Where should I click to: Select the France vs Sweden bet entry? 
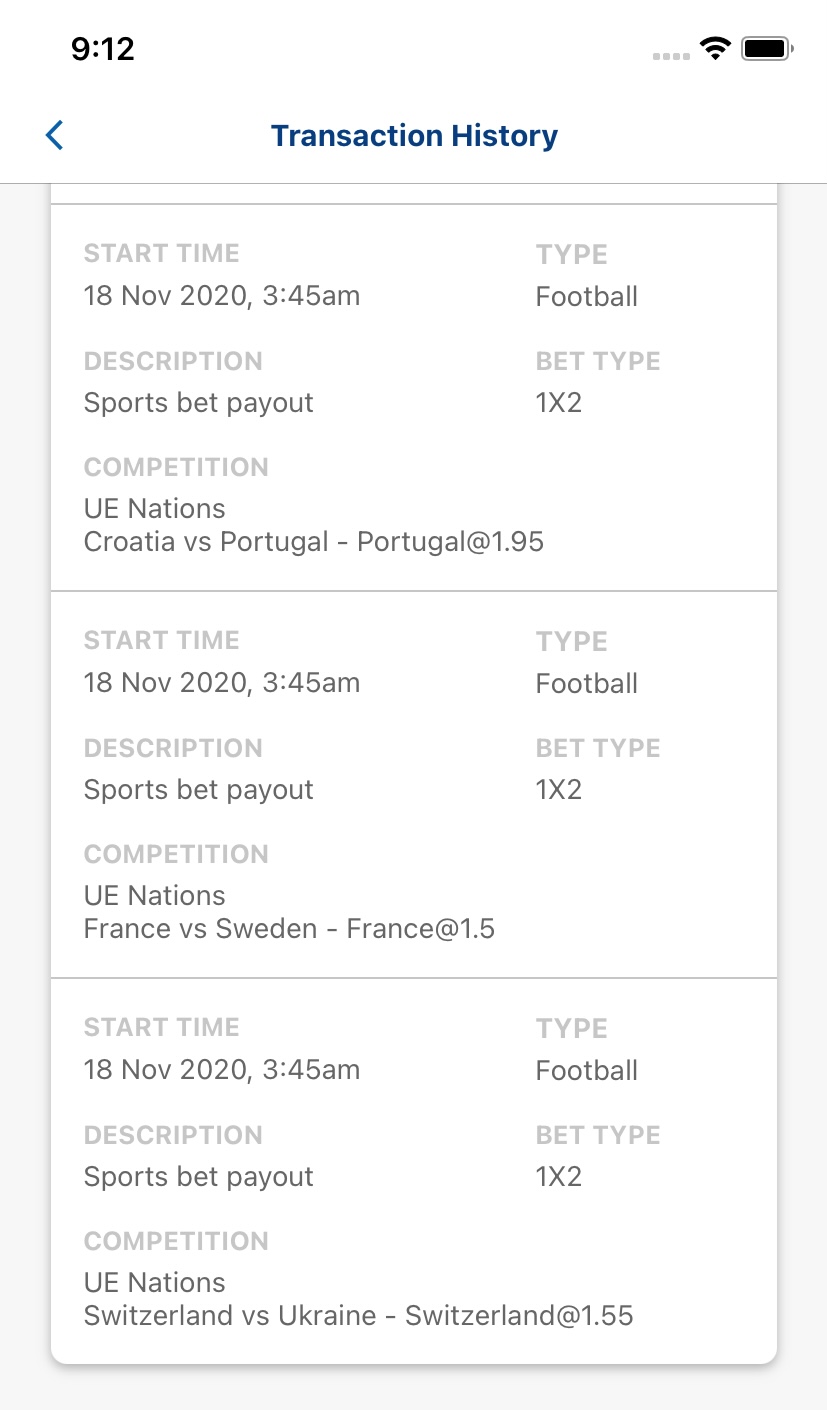[414, 785]
